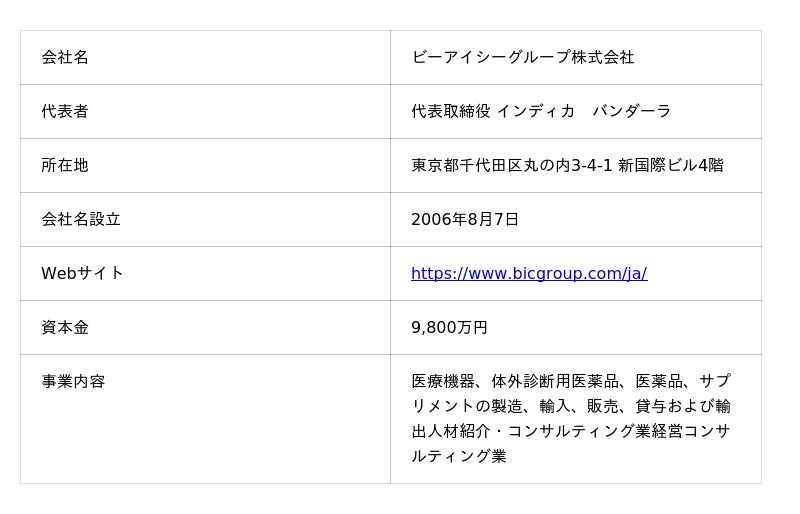Click the 会社名 label cell
Screen dimensions: 800x514
[x=65, y=58]
